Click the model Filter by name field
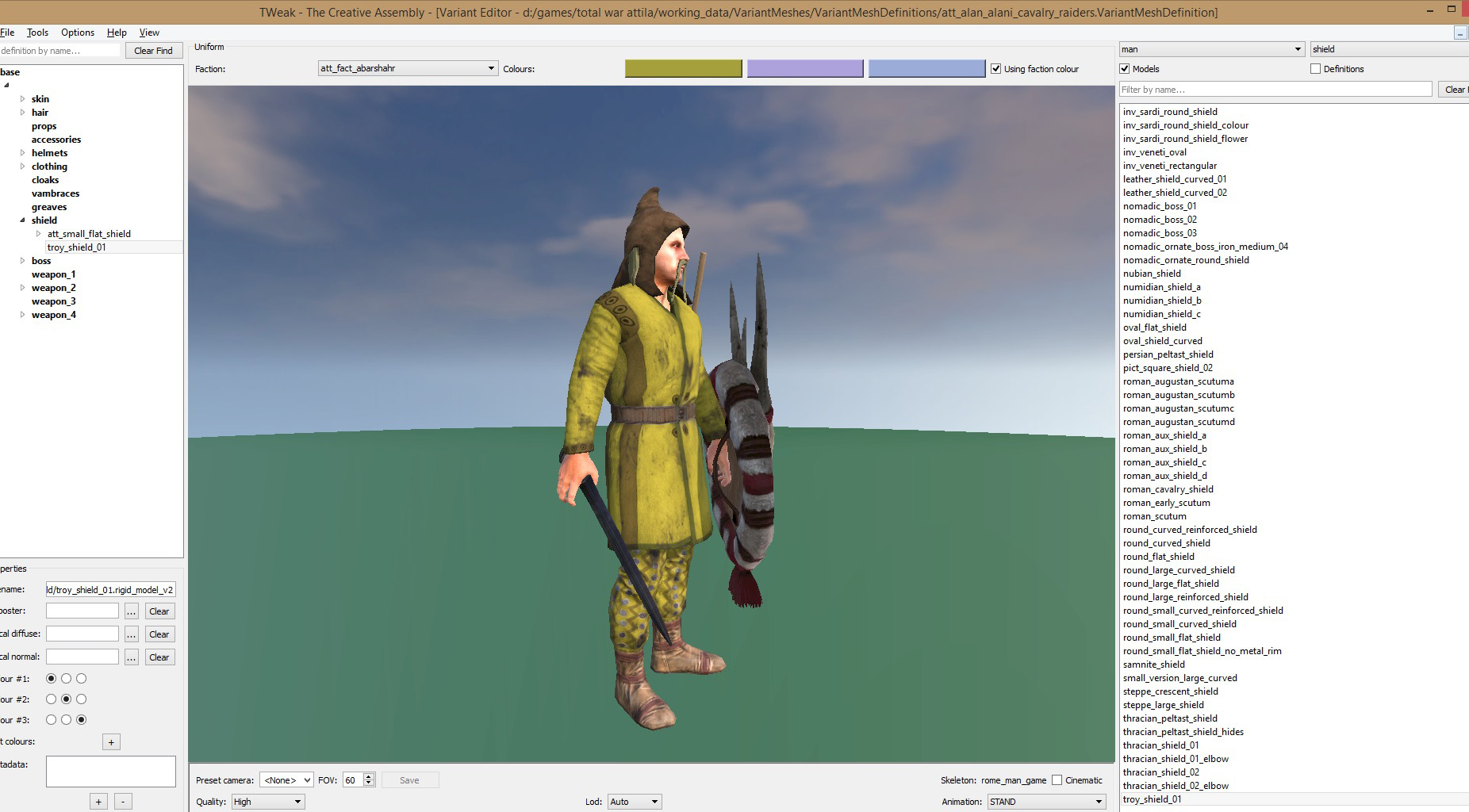1469x812 pixels. click(x=1275, y=90)
